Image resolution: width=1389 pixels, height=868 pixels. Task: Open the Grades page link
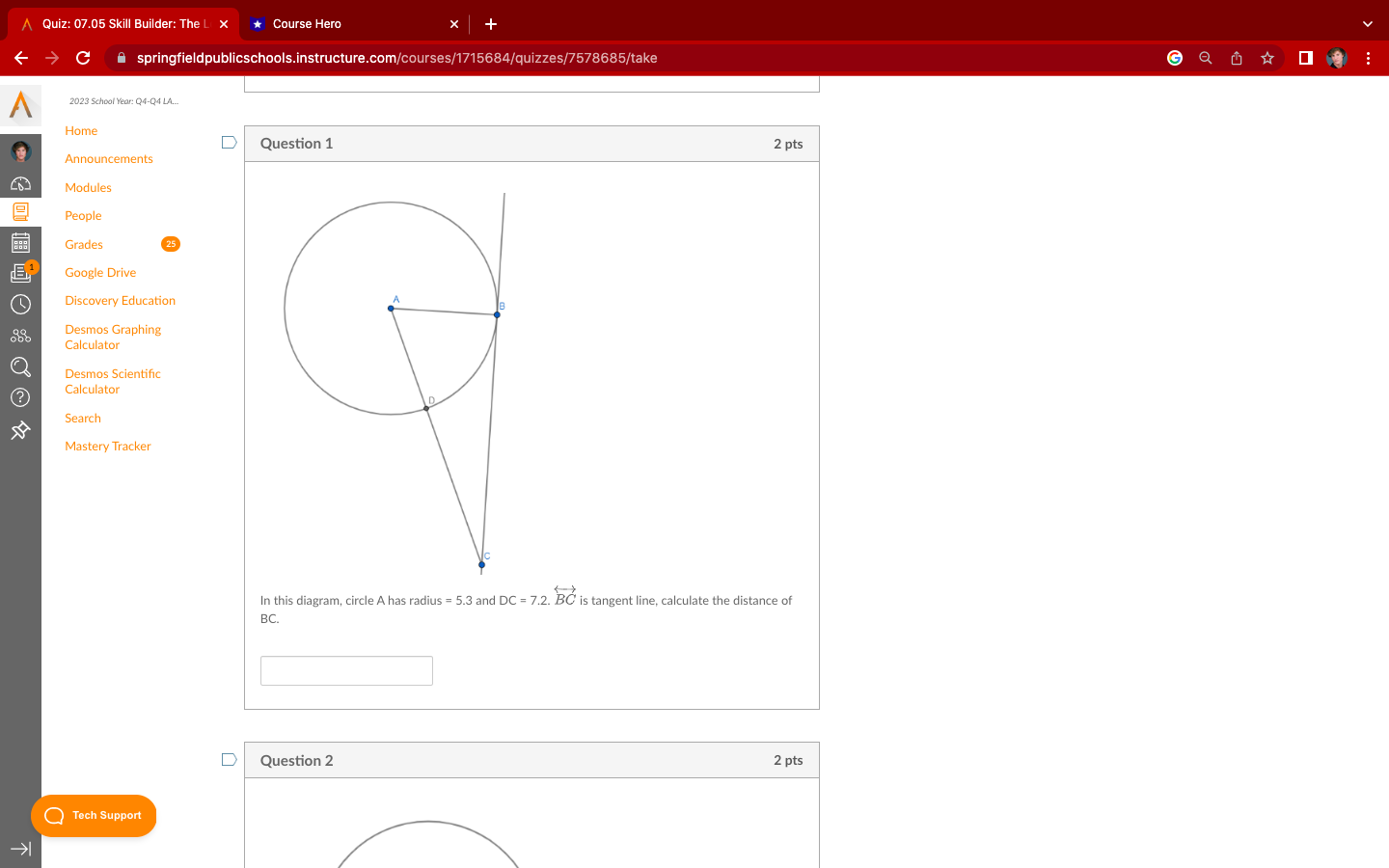tap(83, 244)
